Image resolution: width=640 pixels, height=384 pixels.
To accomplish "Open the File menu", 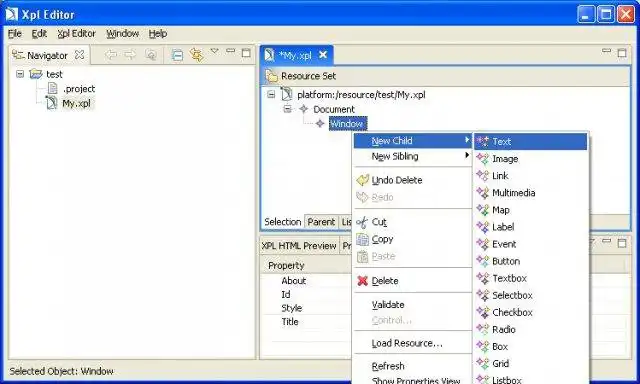I will pyautogui.click(x=15, y=33).
